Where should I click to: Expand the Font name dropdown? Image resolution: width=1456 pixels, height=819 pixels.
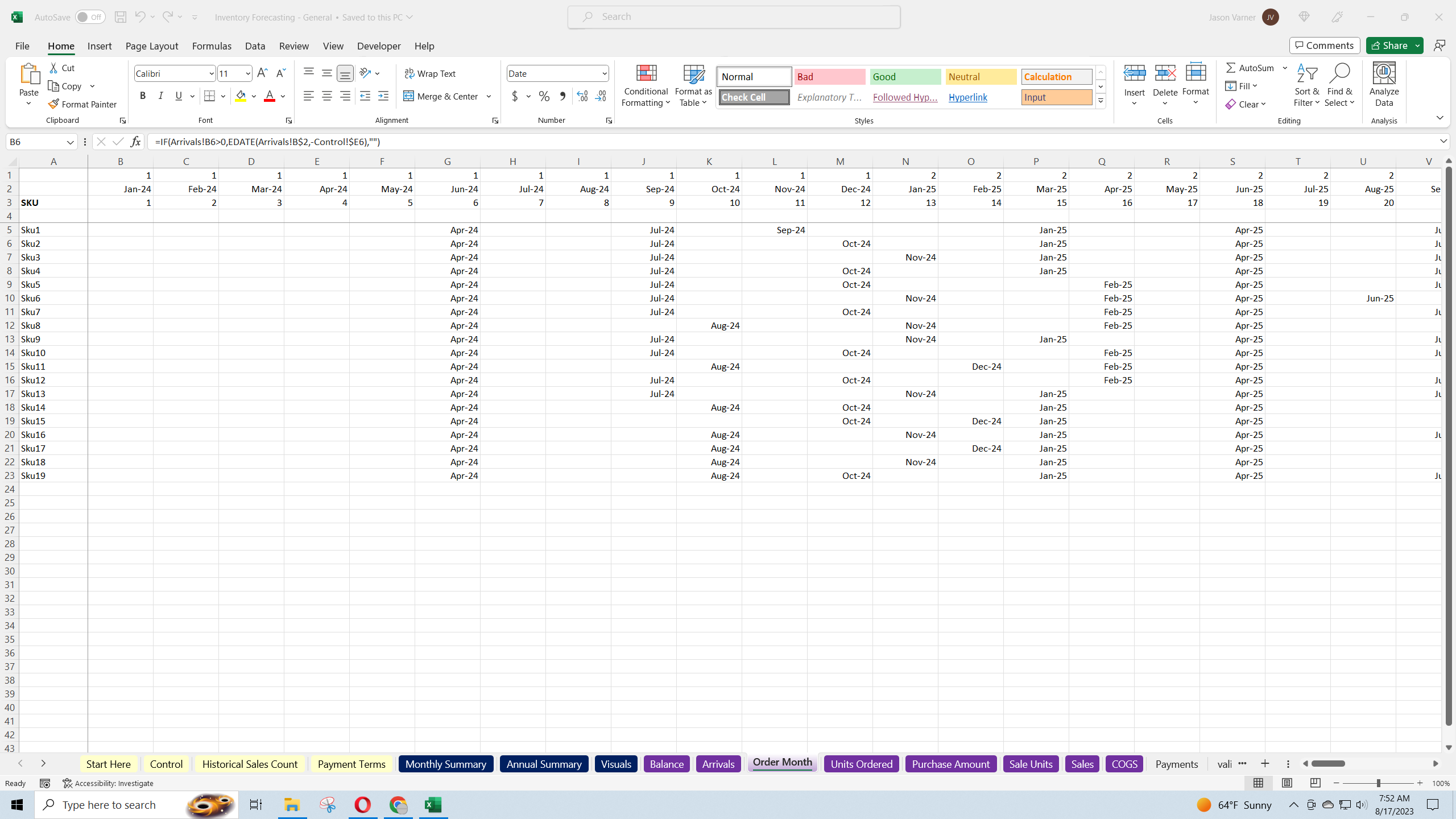click(x=210, y=73)
